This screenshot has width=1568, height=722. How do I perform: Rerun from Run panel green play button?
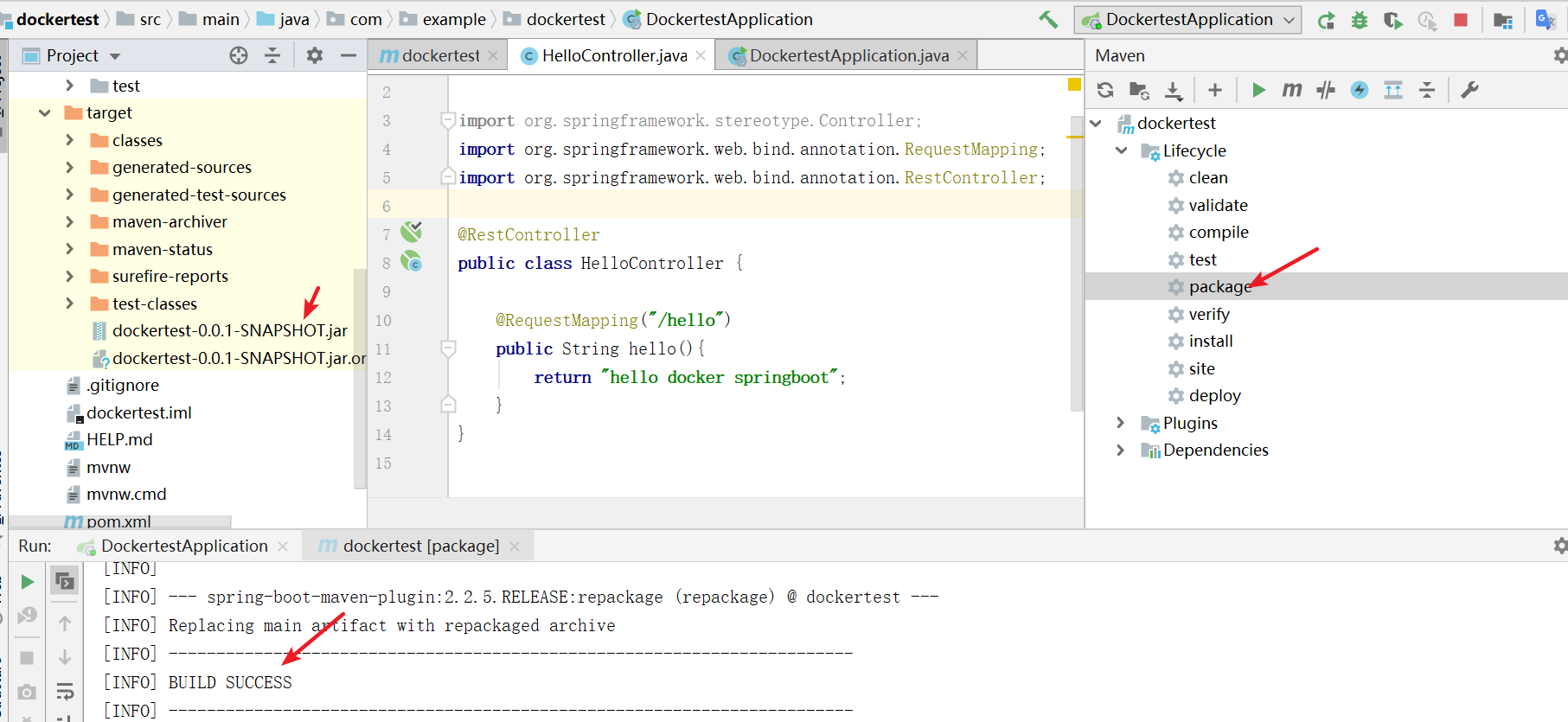[x=27, y=582]
